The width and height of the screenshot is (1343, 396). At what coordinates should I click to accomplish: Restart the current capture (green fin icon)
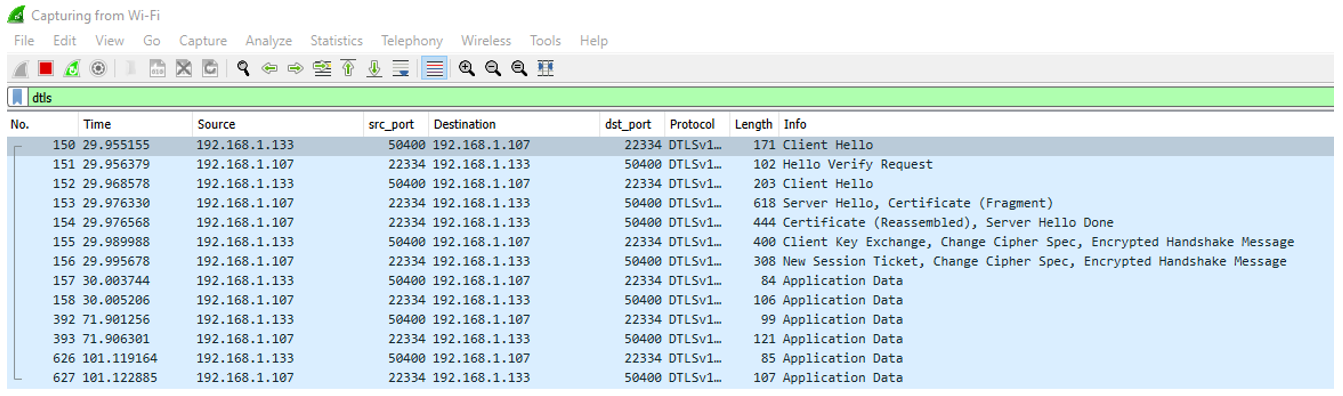(71, 68)
